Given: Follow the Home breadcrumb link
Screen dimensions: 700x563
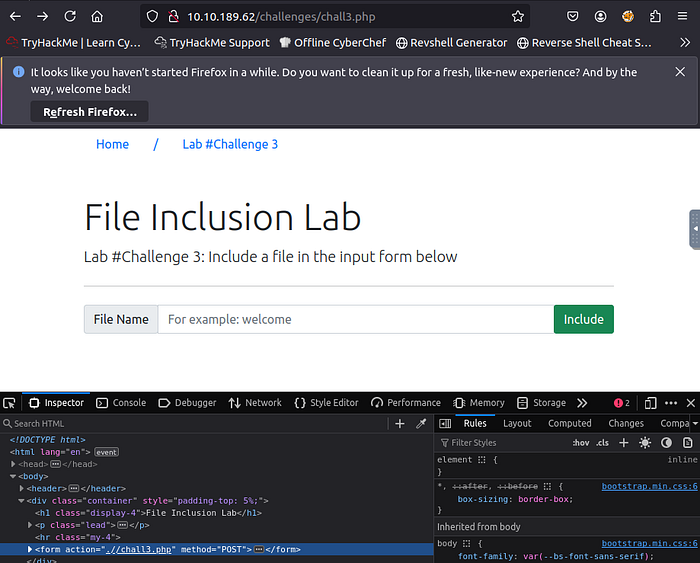Looking at the screenshot, I should pos(112,144).
